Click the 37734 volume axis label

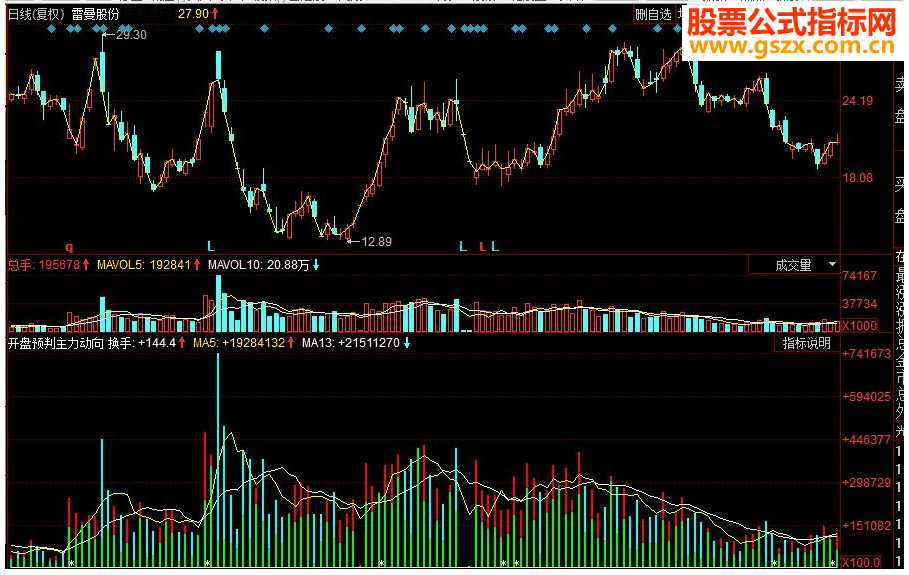coord(859,304)
